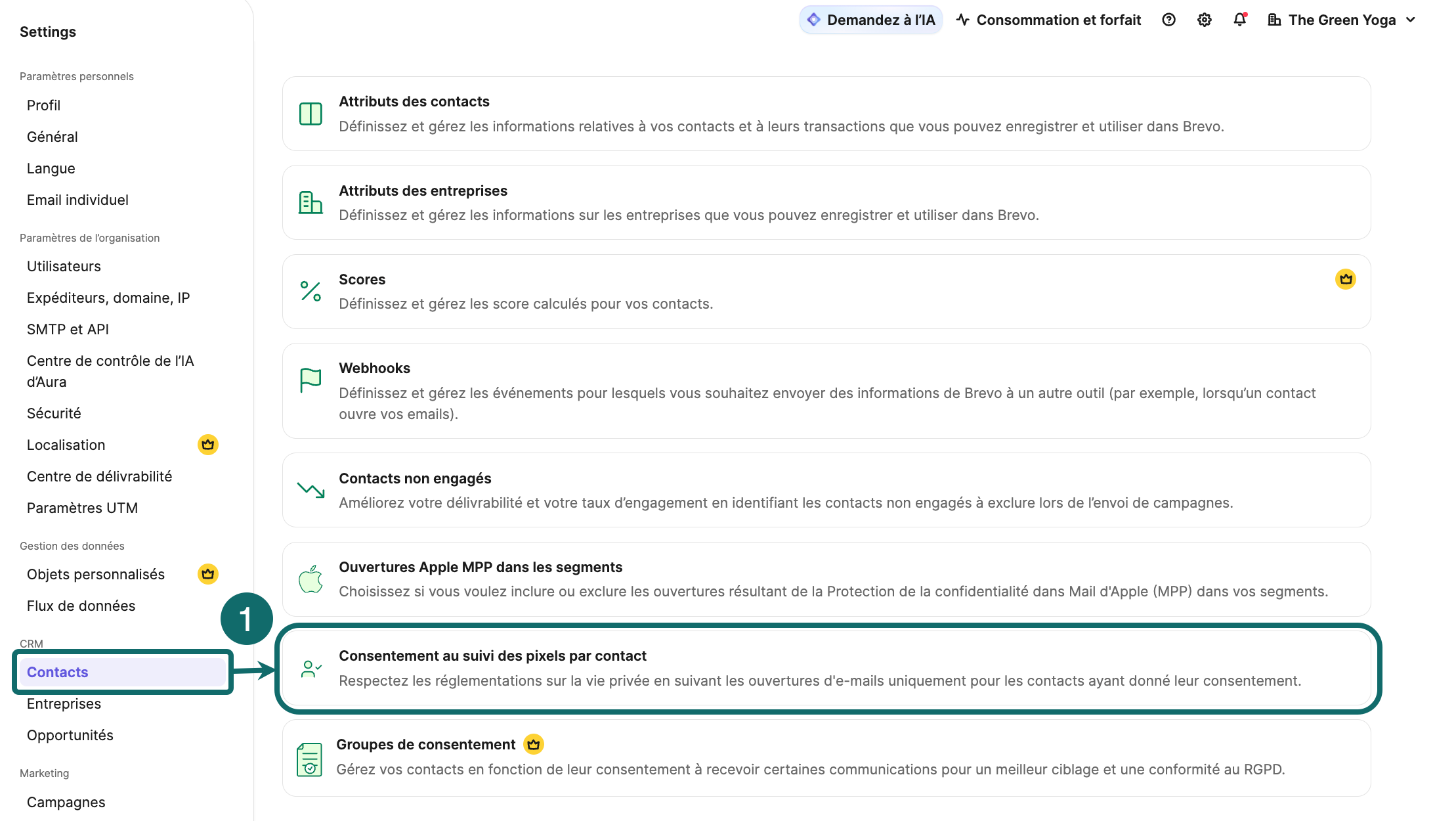This screenshot has width=1456, height=821.
Task: Click the crown badge on the Scores card
Action: 1346,279
